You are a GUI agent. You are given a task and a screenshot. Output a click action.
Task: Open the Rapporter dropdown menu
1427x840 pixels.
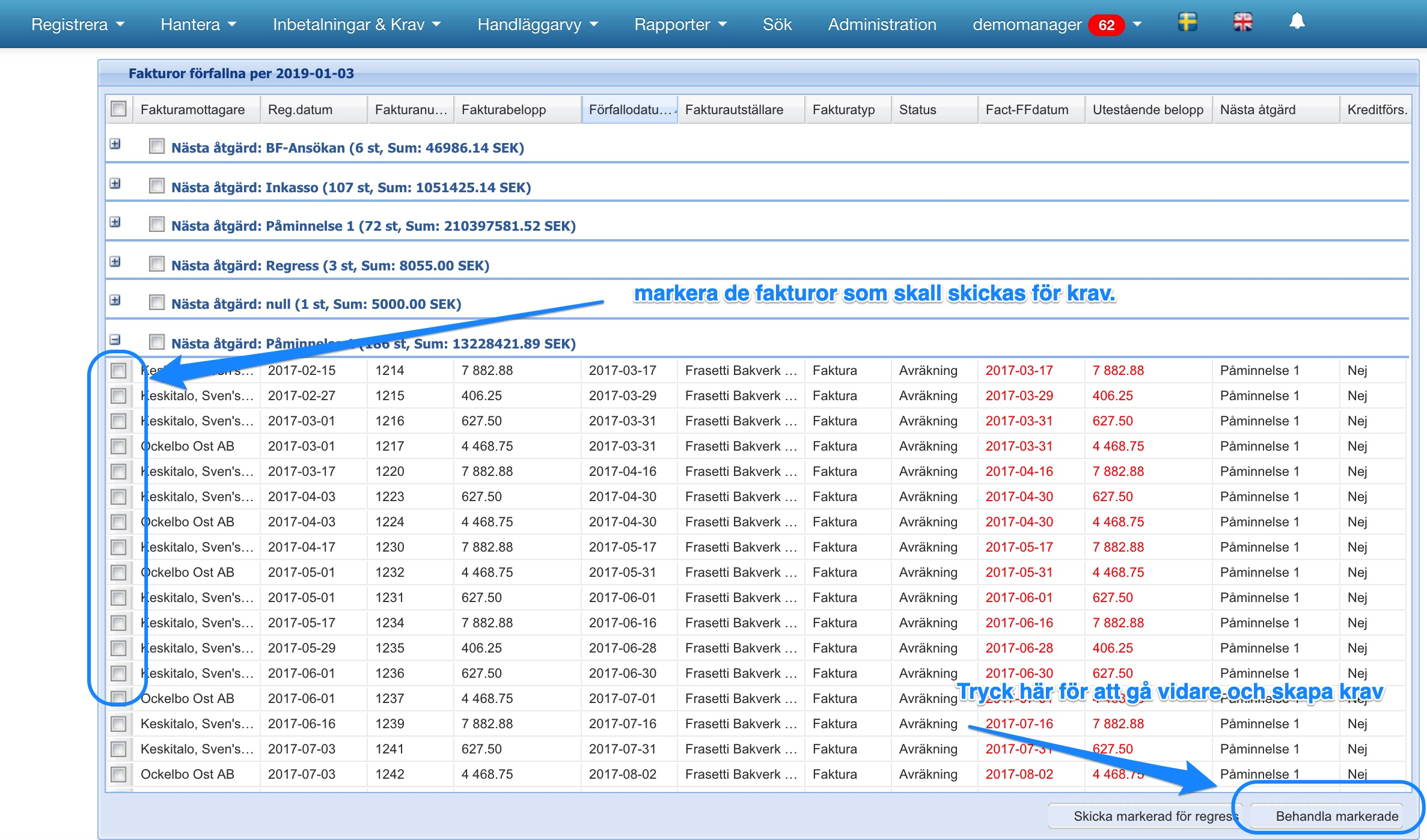pyautogui.click(x=680, y=25)
